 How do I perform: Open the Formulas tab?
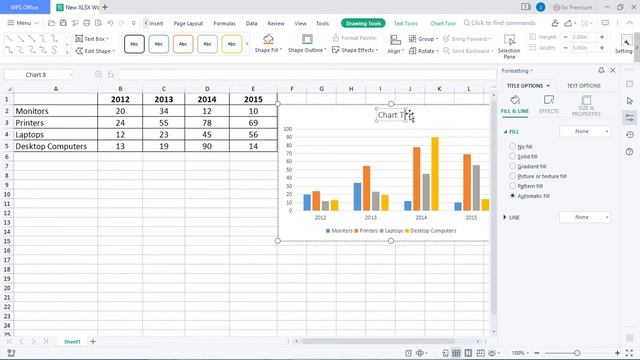(x=224, y=23)
